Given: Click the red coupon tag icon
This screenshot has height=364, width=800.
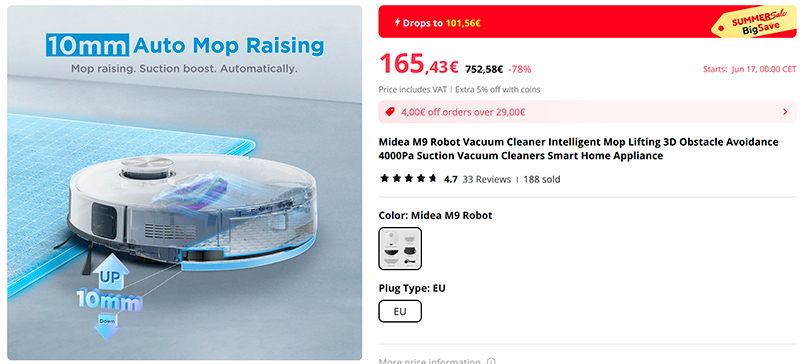Looking at the screenshot, I should (x=390, y=112).
